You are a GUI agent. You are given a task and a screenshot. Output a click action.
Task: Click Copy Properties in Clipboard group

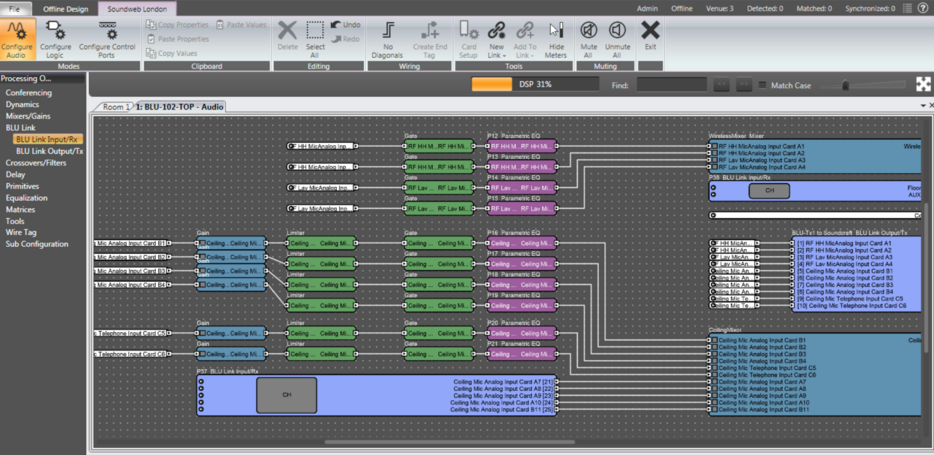tap(178, 25)
